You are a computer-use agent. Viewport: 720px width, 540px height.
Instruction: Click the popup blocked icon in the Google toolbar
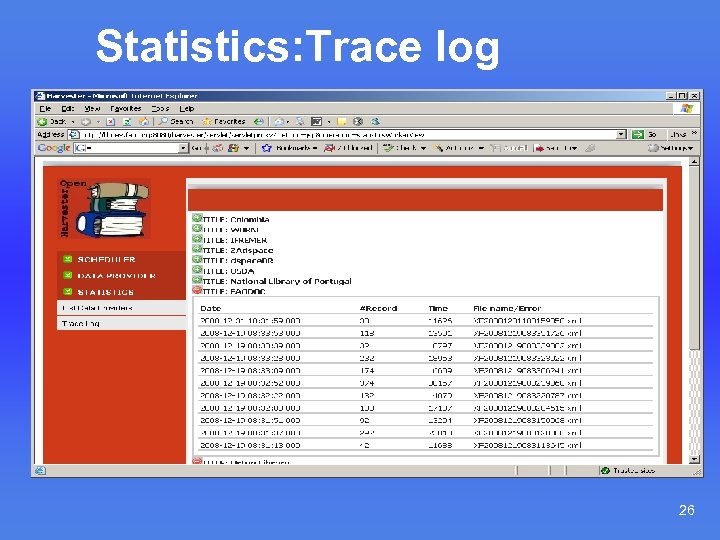(329, 148)
